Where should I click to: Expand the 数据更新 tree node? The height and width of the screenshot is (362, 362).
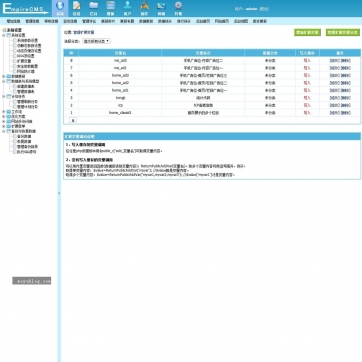(4, 76)
